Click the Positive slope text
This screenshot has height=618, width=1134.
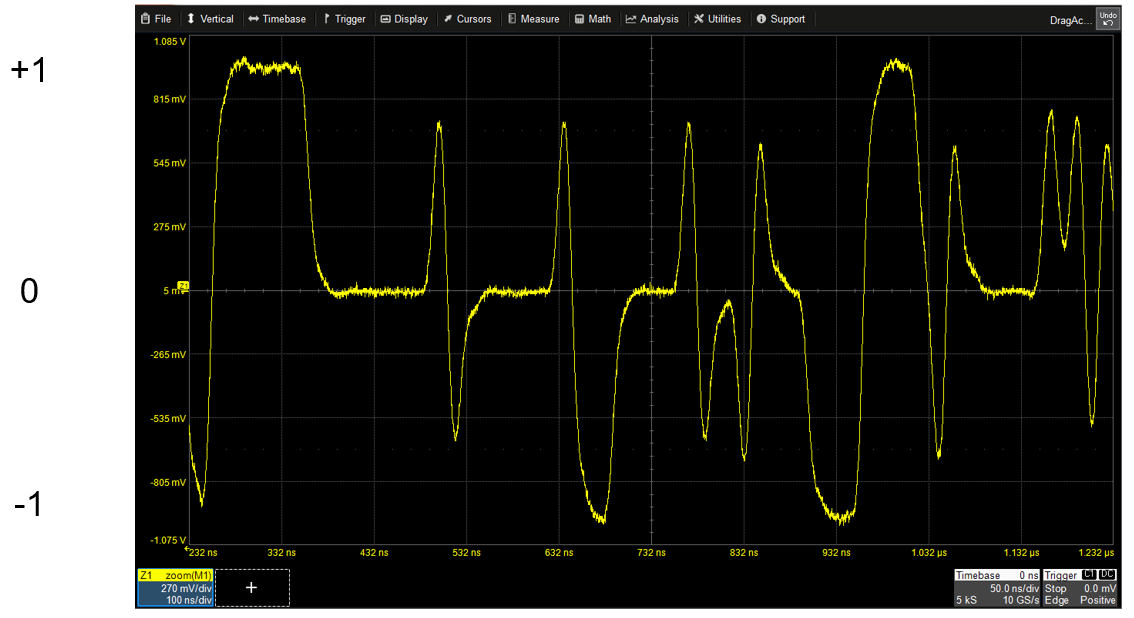click(1098, 600)
